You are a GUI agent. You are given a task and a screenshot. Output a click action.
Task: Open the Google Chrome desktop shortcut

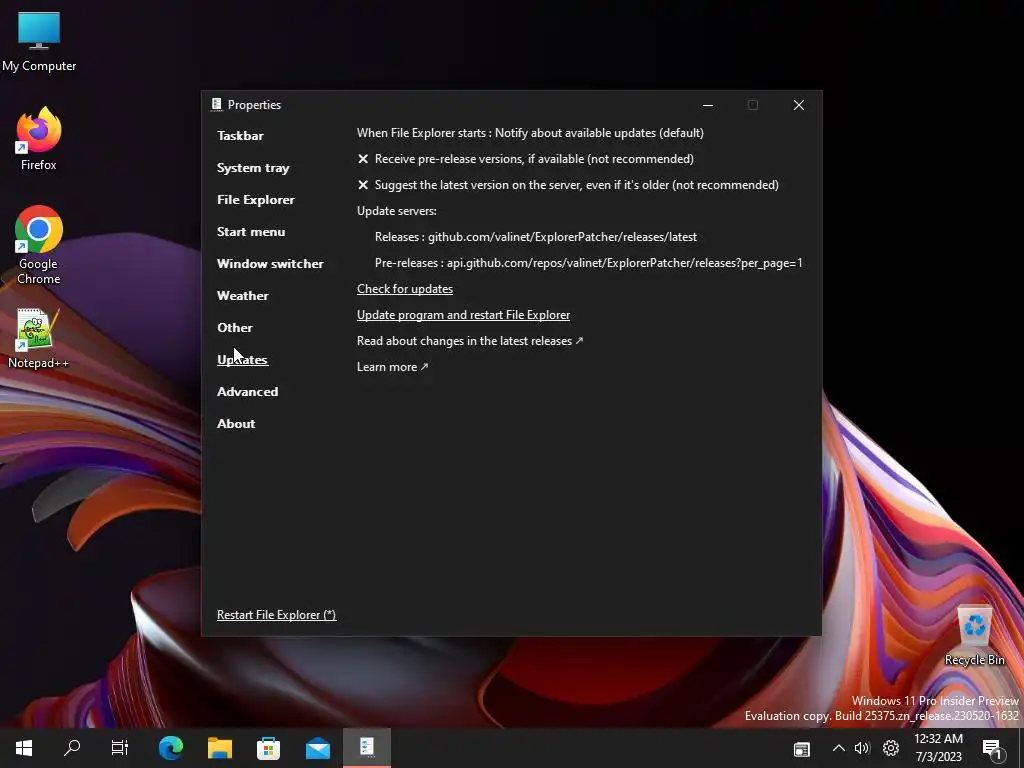39,245
